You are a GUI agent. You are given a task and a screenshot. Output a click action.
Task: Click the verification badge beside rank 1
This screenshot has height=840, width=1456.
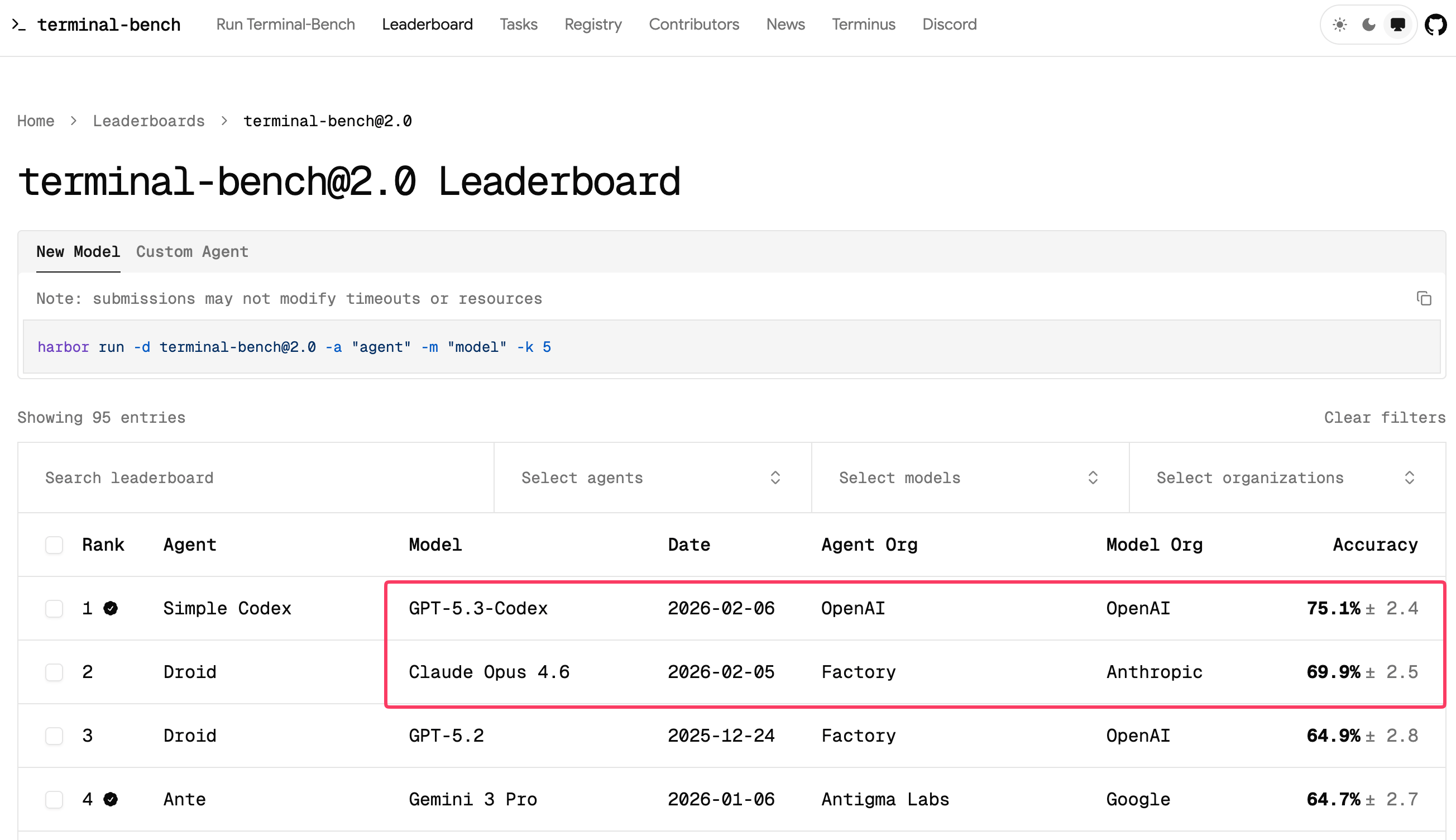point(111,608)
